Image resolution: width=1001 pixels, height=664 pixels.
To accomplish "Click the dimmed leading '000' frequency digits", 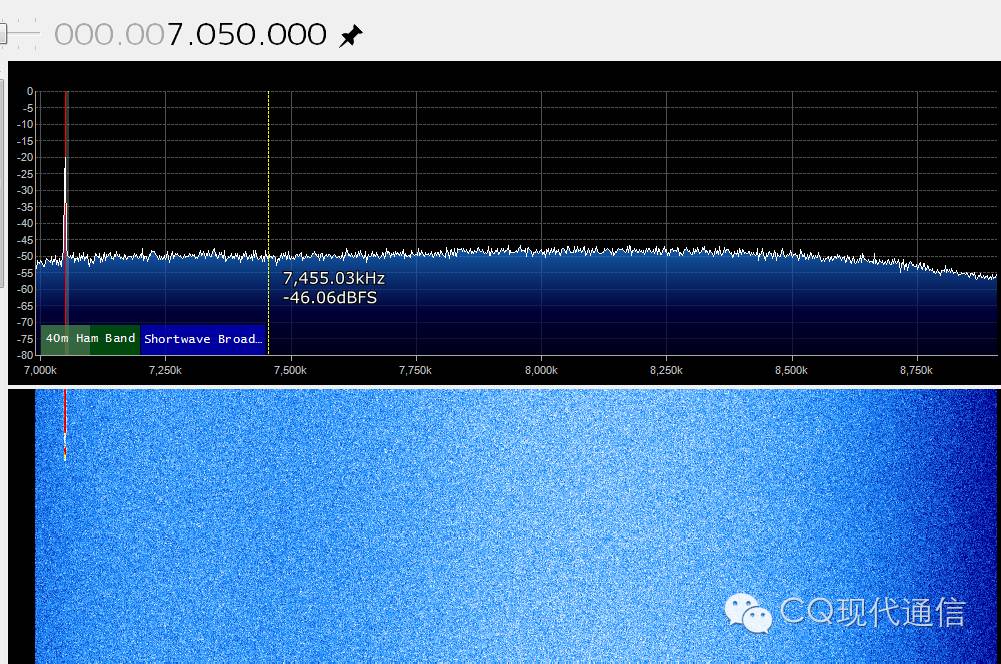I will pos(80,35).
